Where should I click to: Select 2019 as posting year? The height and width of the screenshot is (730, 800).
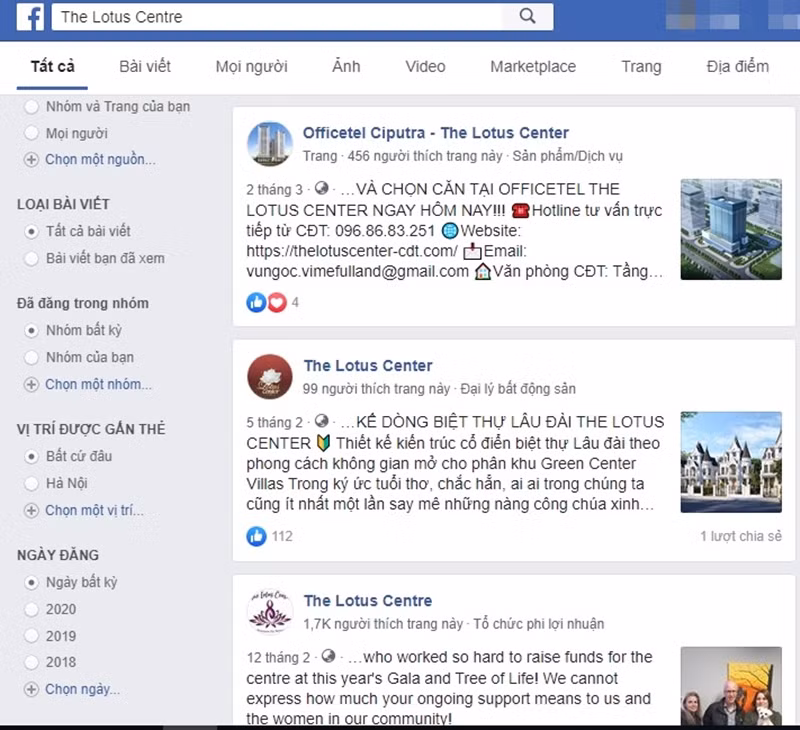click(x=32, y=636)
